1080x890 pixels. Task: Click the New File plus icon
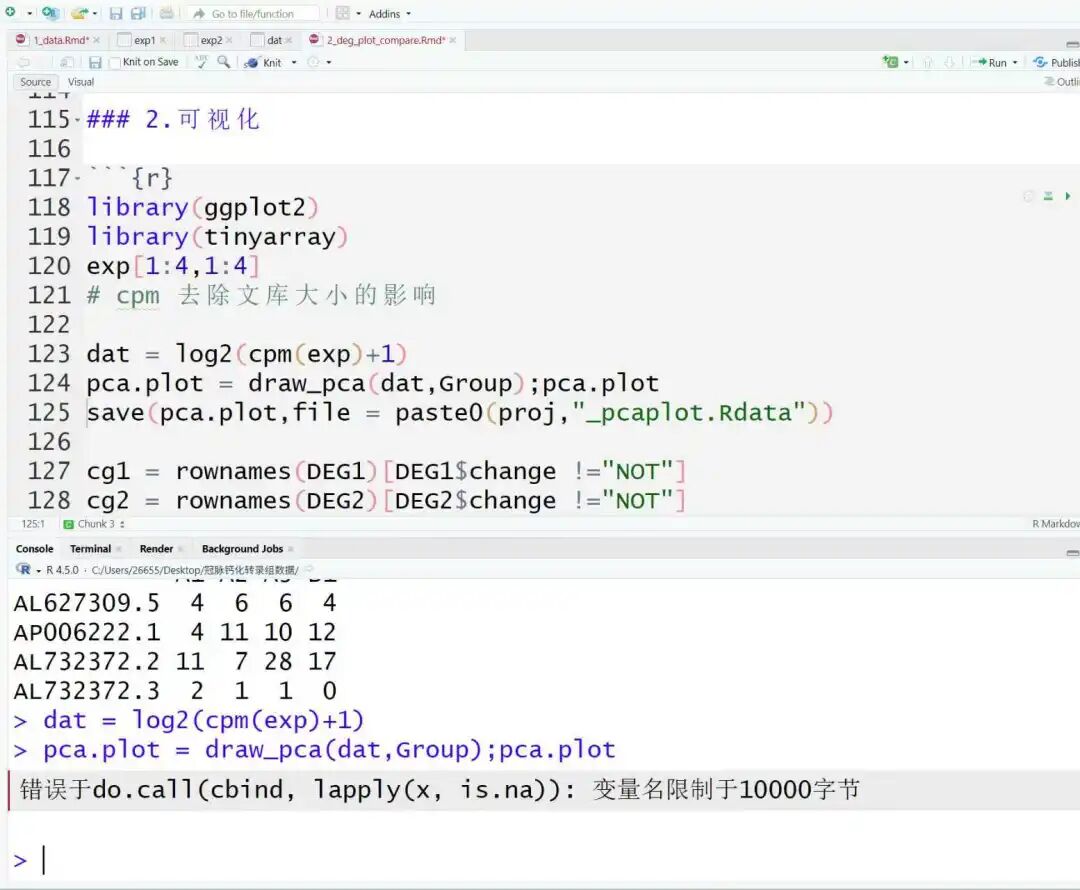[x=10, y=12]
